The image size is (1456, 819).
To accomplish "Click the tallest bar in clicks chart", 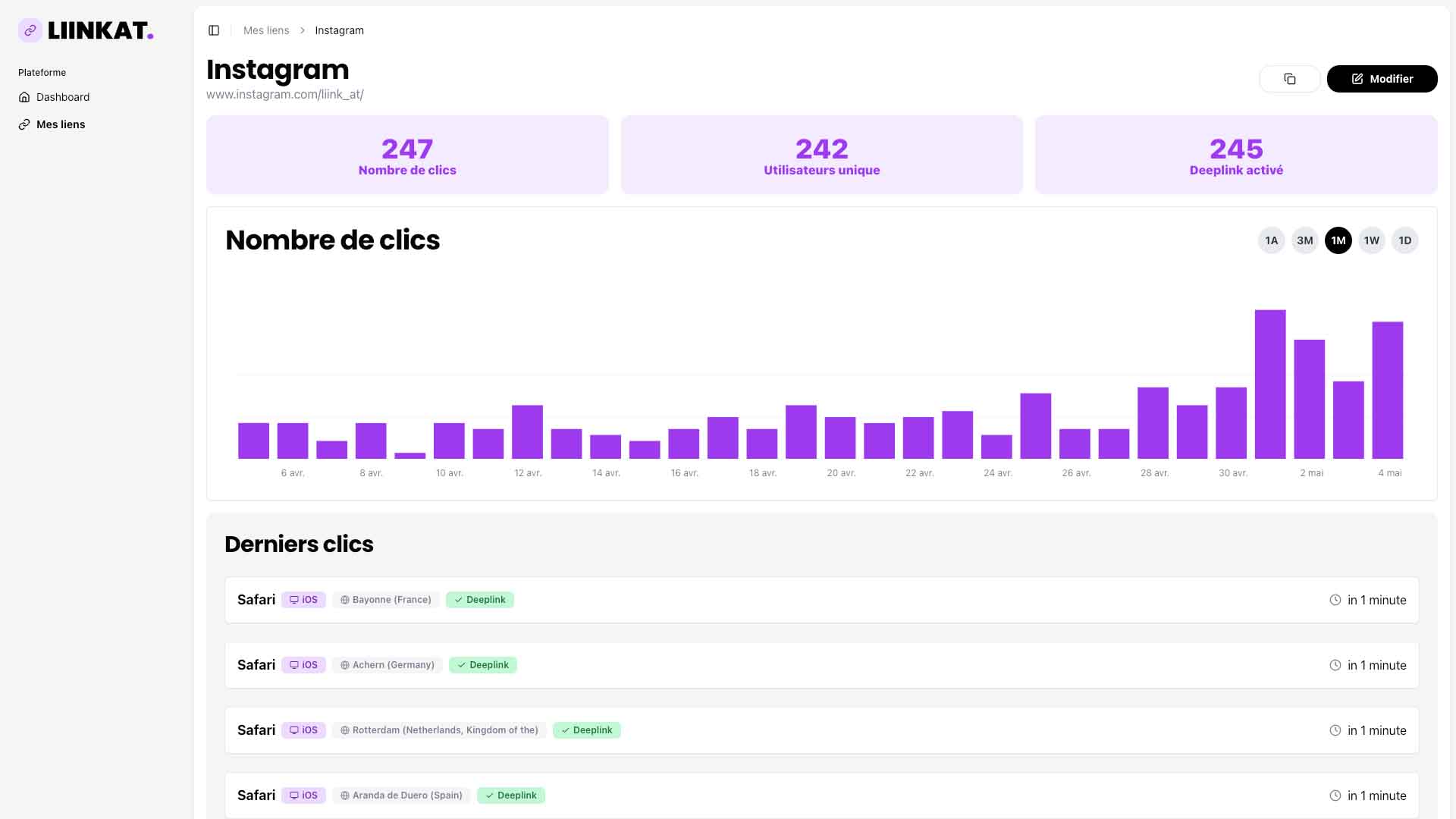I will [1269, 384].
